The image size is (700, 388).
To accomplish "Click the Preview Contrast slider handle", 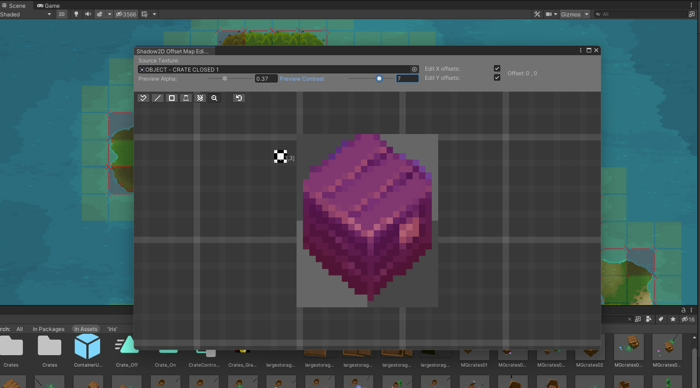I will point(379,79).
